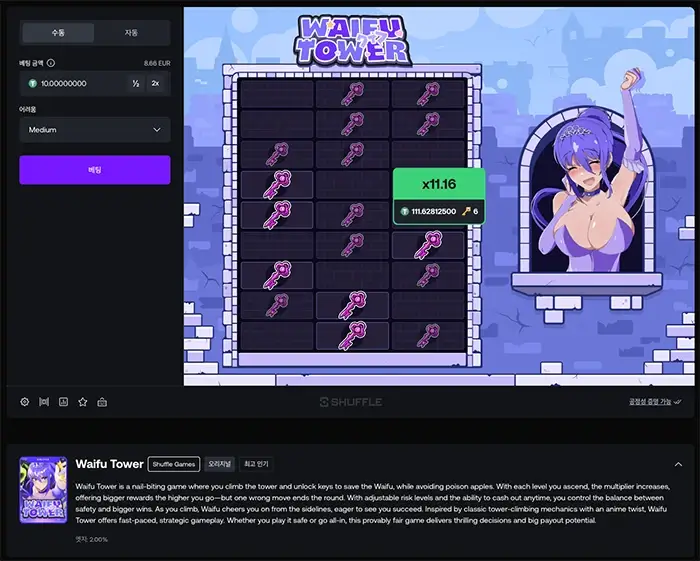Click the bottom row empty left tile
The height and width of the screenshot is (561, 700).
[x=277, y=336]
